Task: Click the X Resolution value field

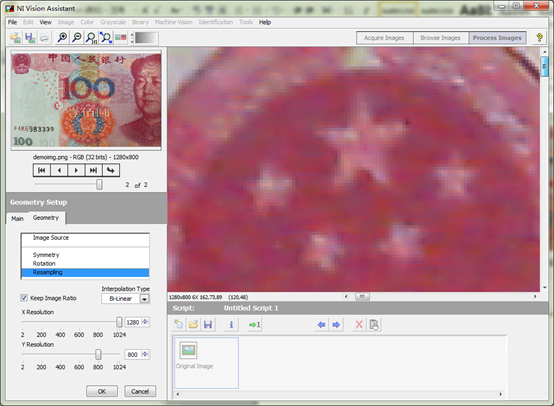Action: 133,322
